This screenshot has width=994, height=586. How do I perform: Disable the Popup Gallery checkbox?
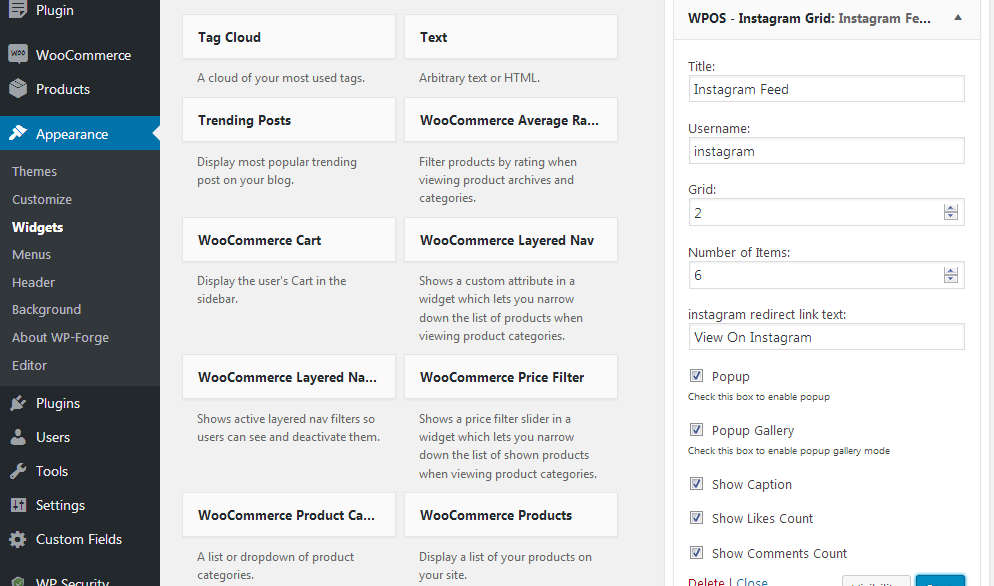click(696, 430)
